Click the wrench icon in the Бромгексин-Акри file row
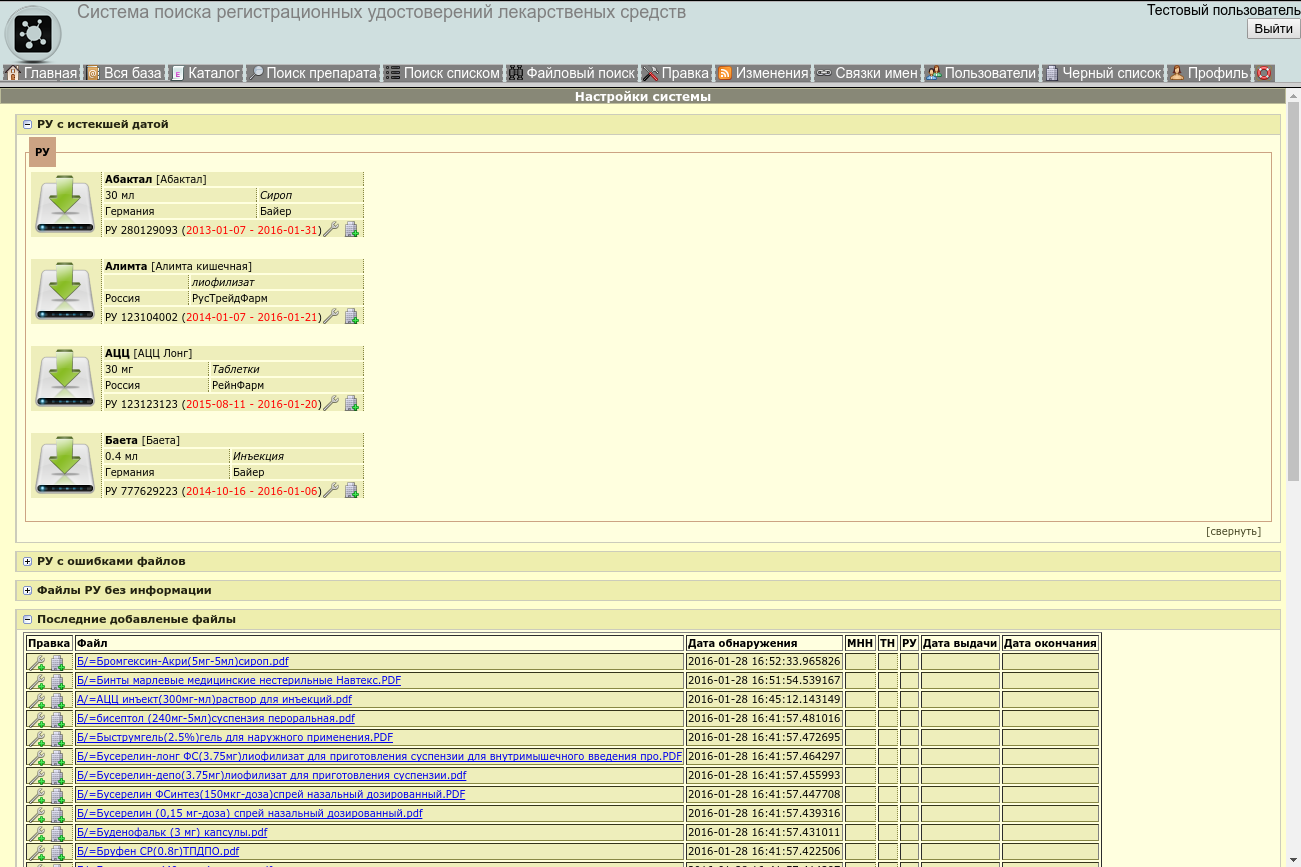 click(38, 663)
